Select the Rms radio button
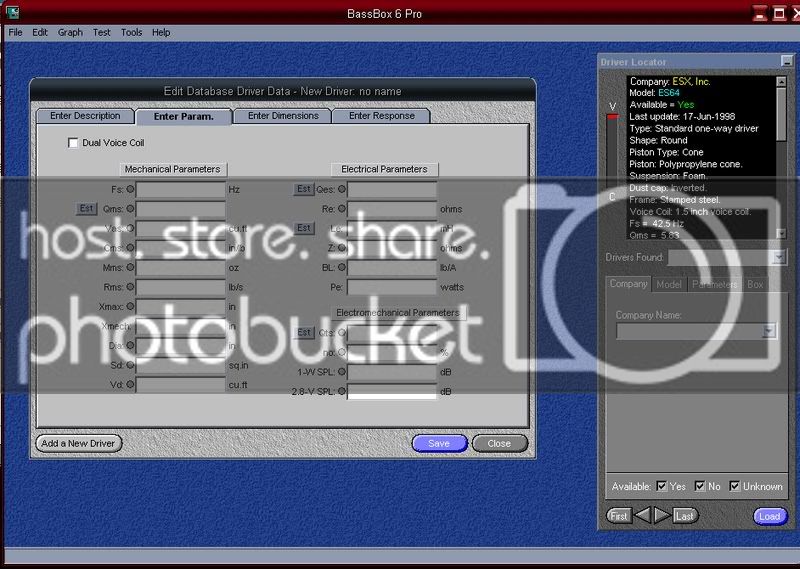 (130, 287)
